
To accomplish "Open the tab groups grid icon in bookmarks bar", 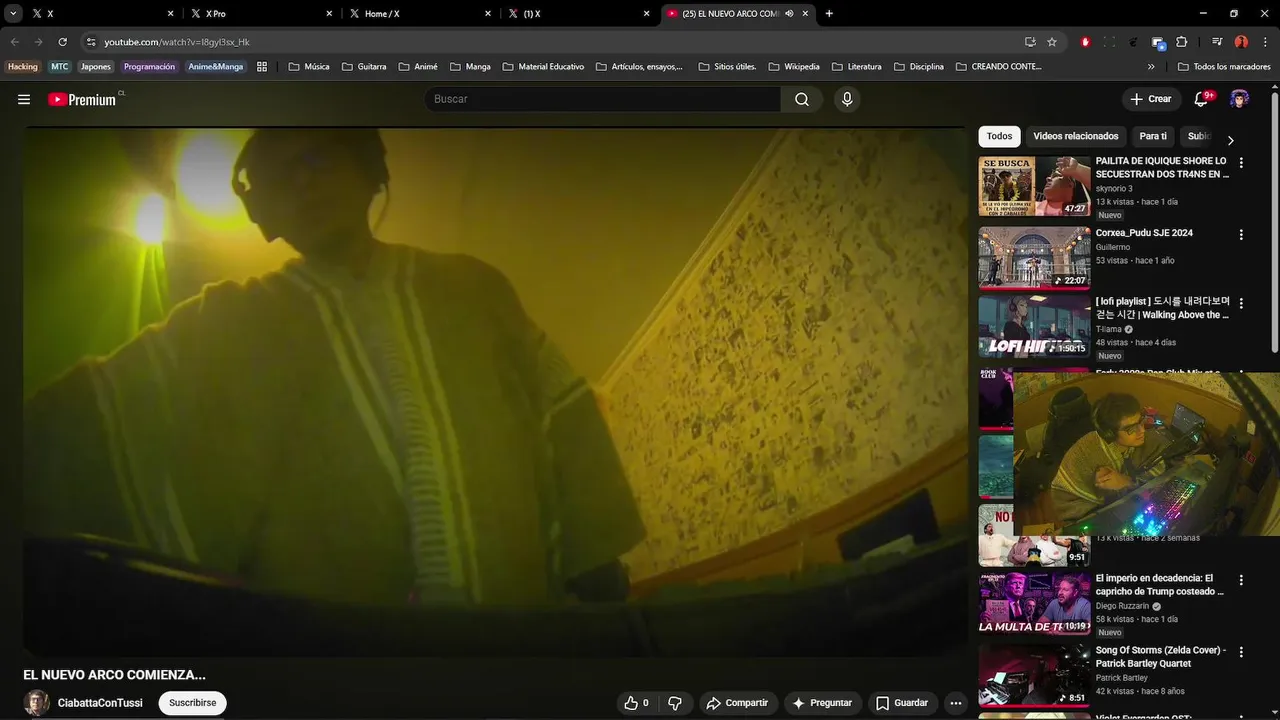I will (x=262, y=67).
